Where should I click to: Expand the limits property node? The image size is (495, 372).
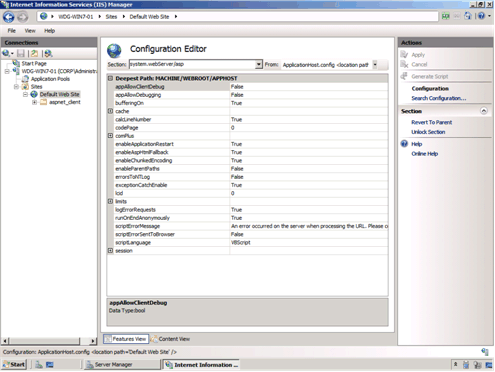110,201
